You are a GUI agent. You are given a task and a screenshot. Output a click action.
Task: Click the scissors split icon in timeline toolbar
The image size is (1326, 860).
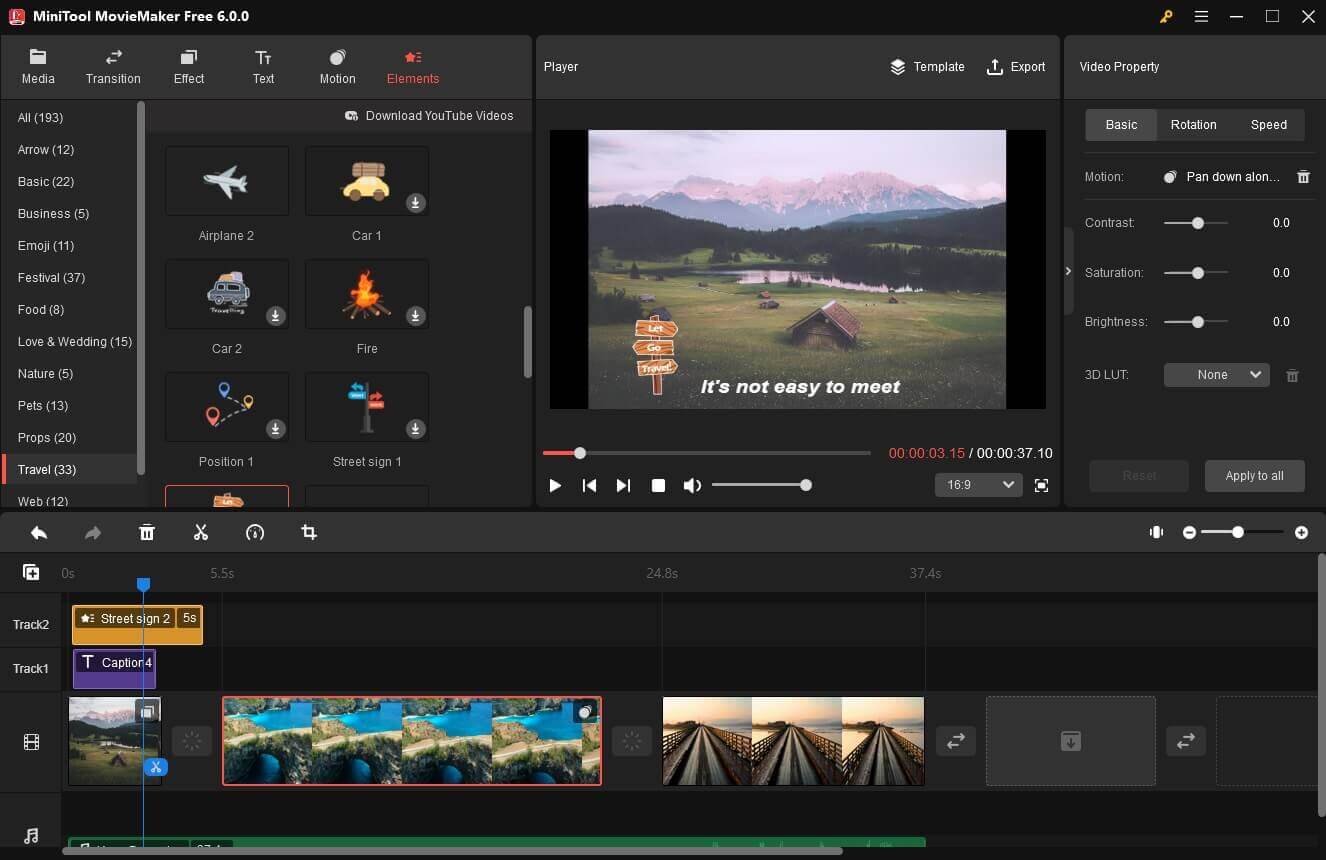click(x=201, y=533)
